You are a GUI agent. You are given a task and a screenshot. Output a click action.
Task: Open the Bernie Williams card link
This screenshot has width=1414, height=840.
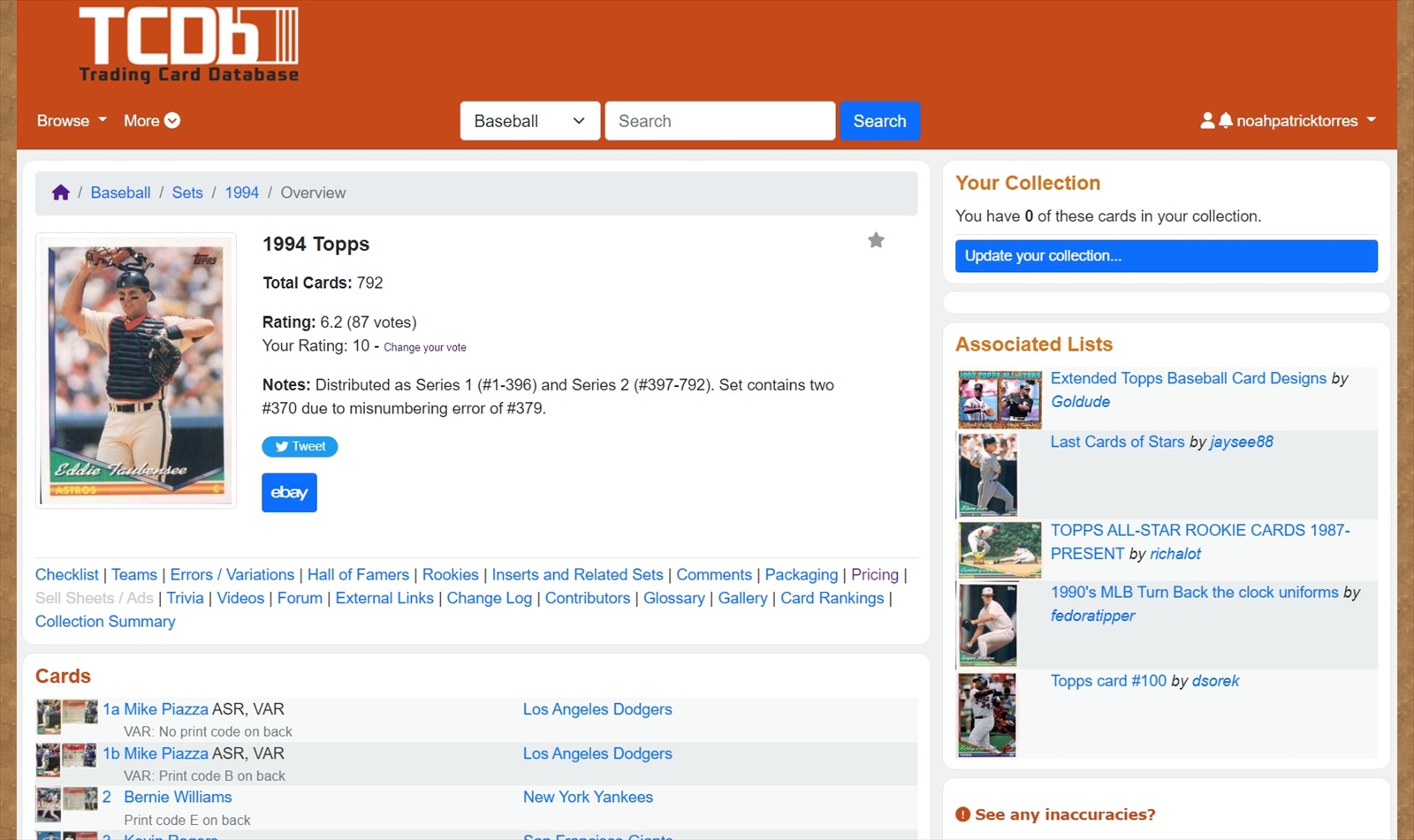(x=178, y=797)
